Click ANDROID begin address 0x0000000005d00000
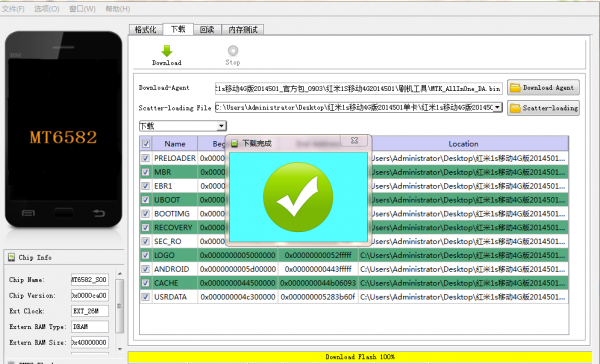Screen dimensions: 600x364 coord(238,269)
